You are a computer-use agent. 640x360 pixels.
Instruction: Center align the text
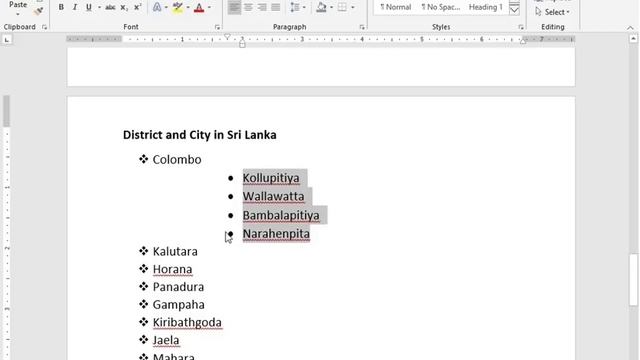click(248, 7)
